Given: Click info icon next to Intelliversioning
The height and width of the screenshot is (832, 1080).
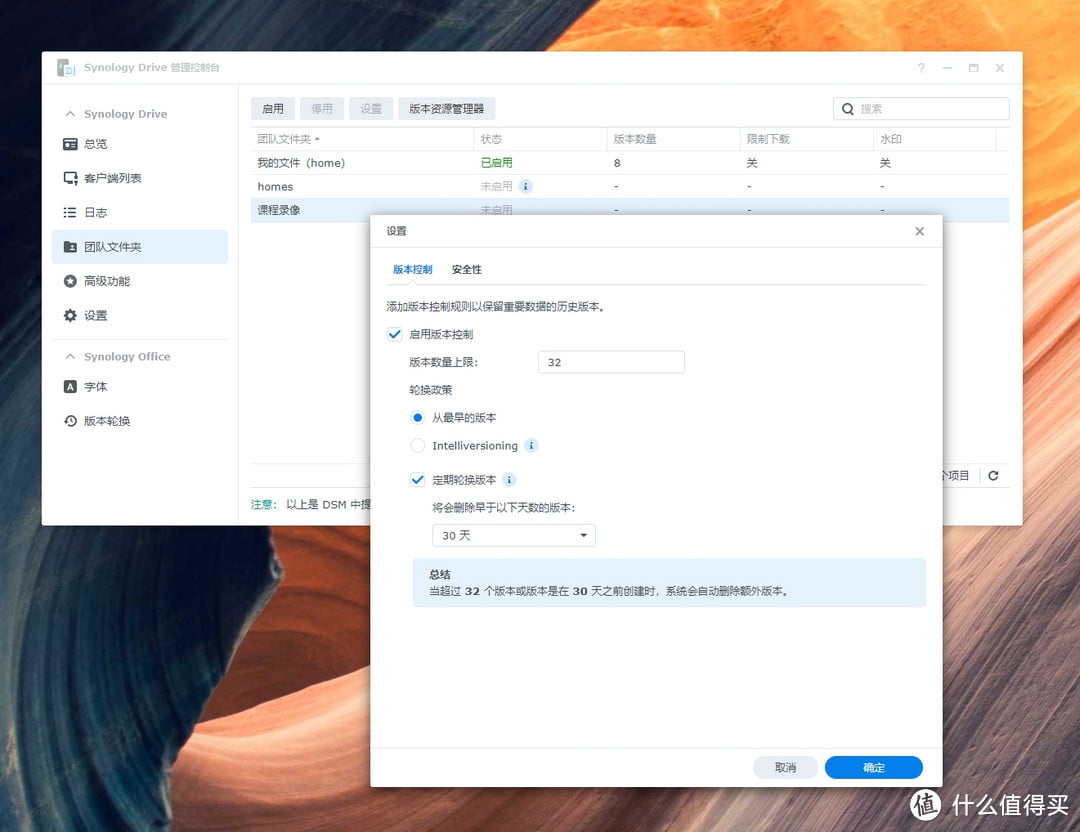Looking at the screenshot, I should (532, 446).
